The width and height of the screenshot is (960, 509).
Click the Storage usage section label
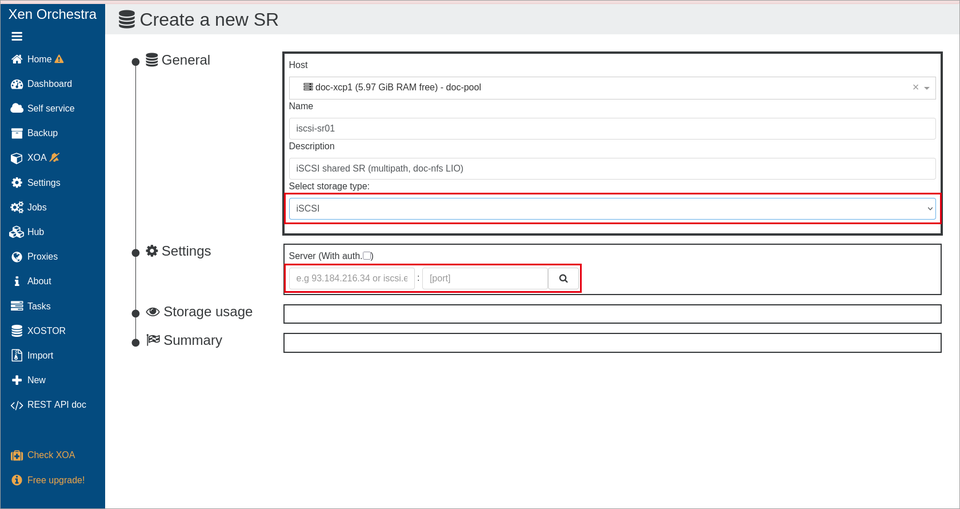tap(208, 312)
